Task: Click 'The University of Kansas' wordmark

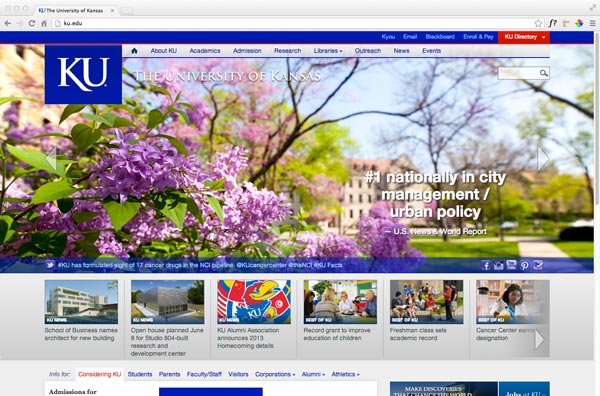Action: click(227, 76)
